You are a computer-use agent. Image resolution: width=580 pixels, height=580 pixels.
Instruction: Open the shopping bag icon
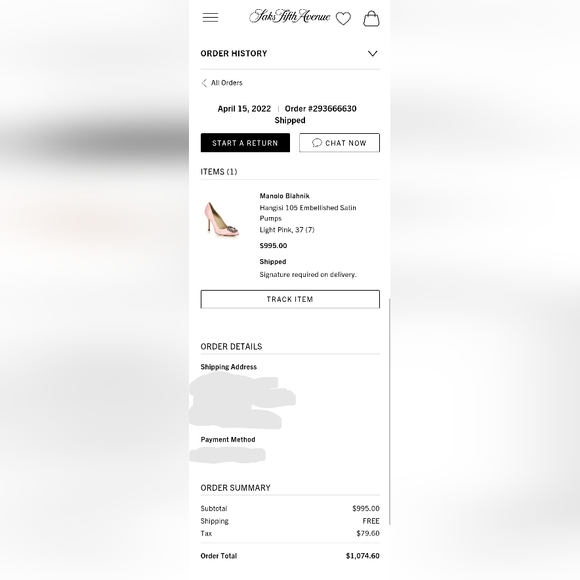tap(371, 18)
